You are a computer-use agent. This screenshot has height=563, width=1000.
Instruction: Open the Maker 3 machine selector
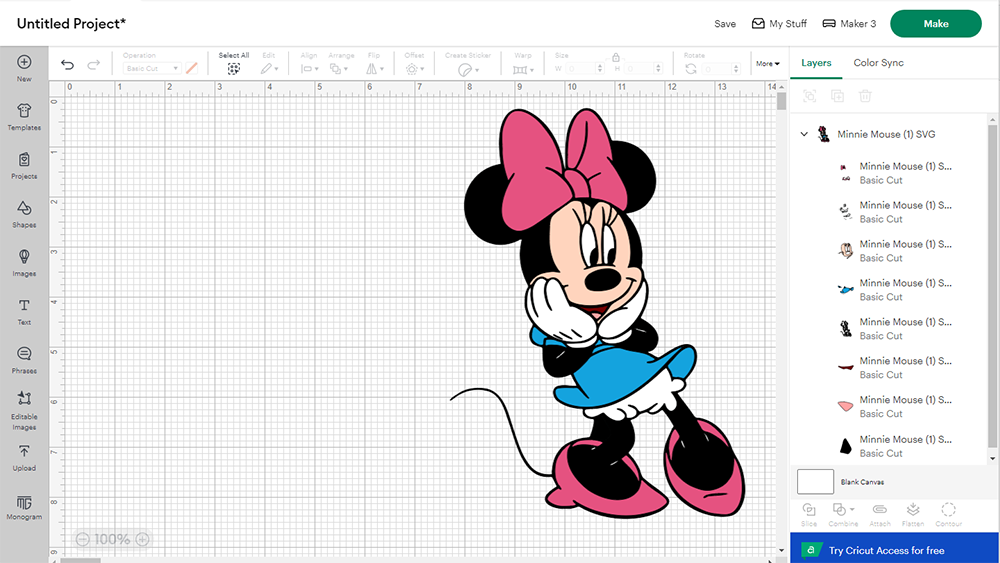pos(849,24)
